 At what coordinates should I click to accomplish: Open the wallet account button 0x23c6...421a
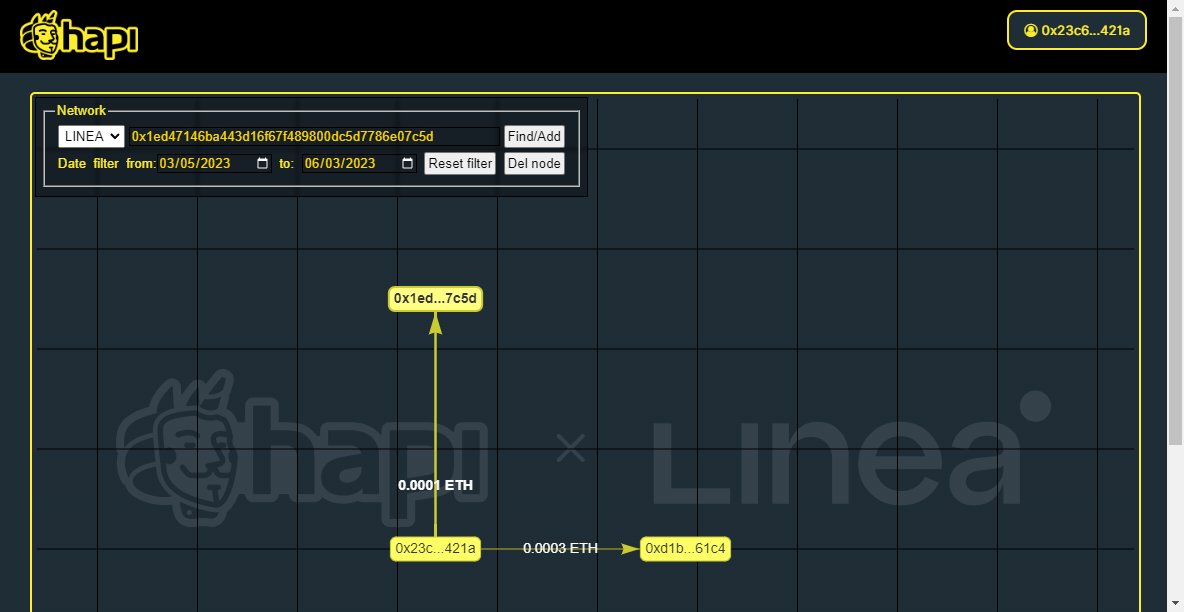tap(1077, 30)
